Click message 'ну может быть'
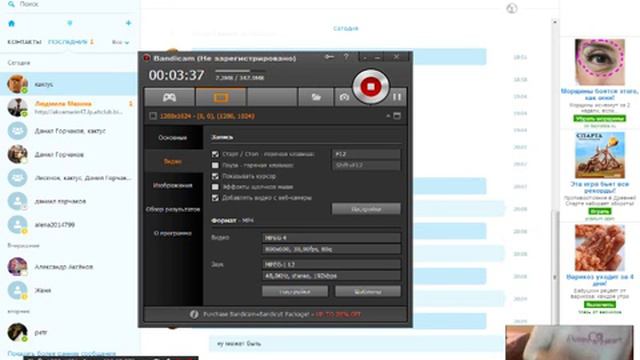 pos(239,344)
